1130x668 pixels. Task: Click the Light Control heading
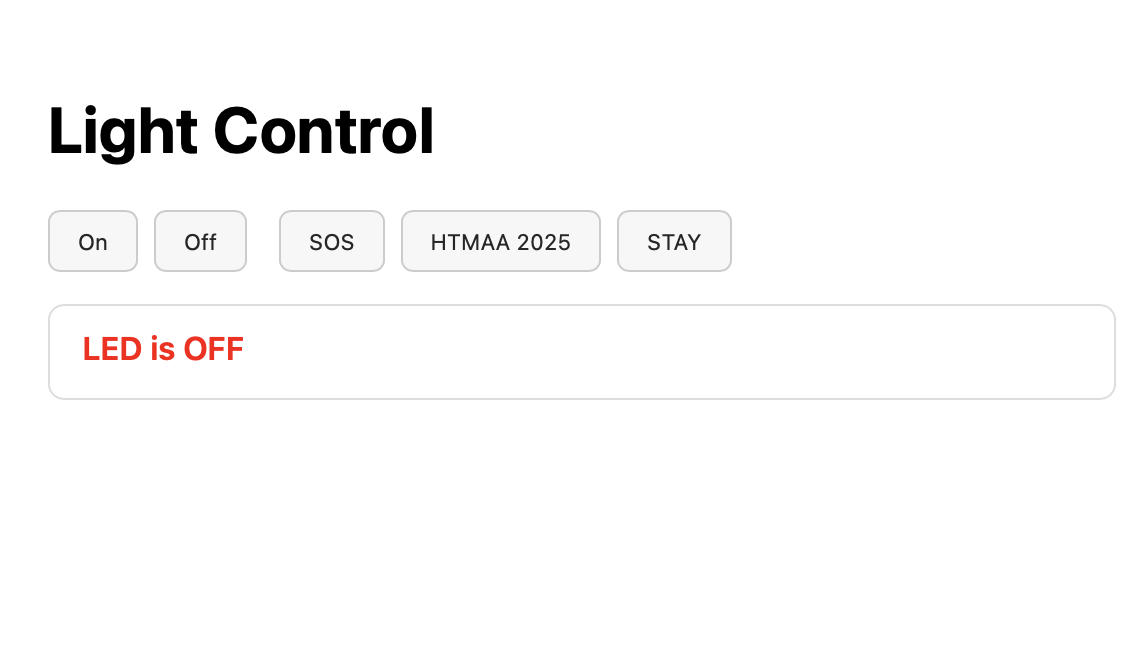pyautogui.click(x=241, y=132)
